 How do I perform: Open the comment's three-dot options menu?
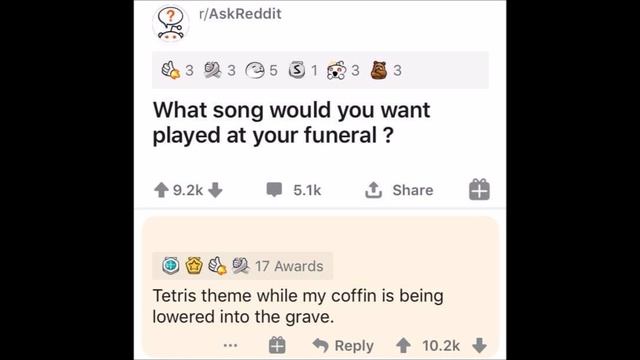pos(231,346)
